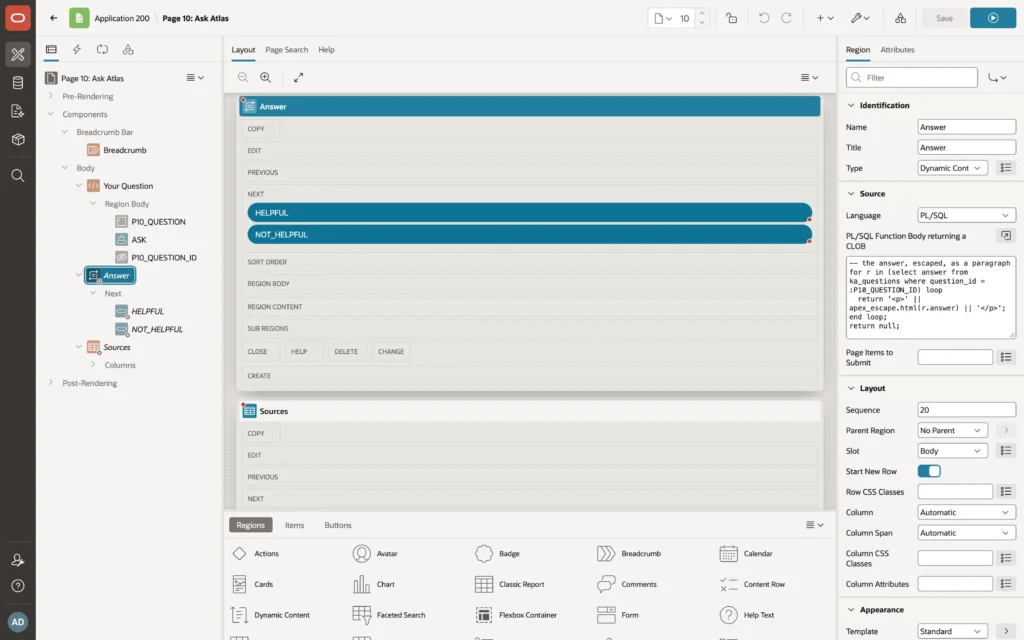Select the HELPFUL button in layout
This screenshot has width=1024, height=640.
529,213
